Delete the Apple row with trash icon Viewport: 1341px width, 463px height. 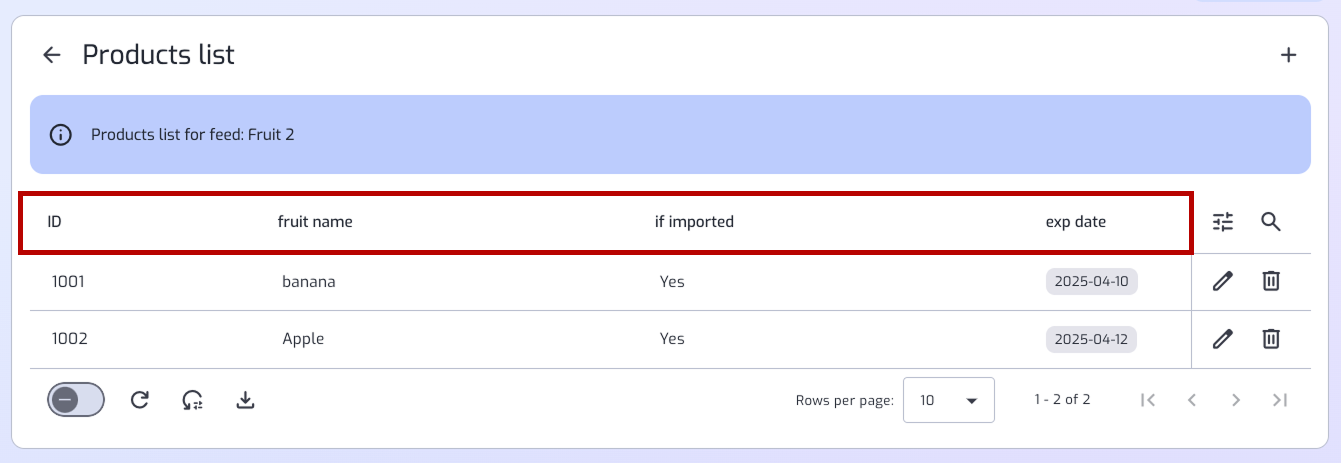tap(1270, 339)
